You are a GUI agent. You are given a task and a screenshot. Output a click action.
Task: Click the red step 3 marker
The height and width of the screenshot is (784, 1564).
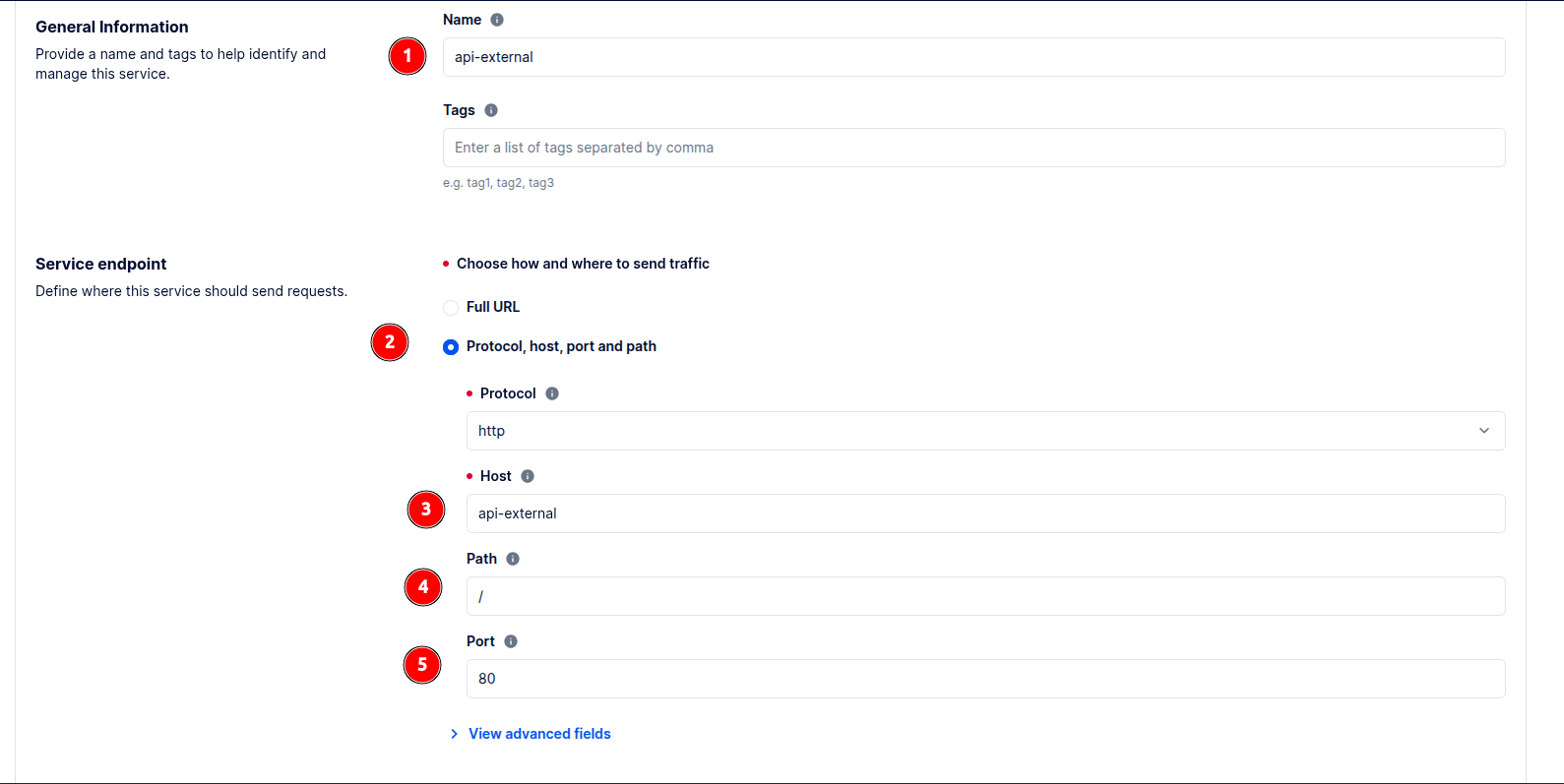(426, 510)
